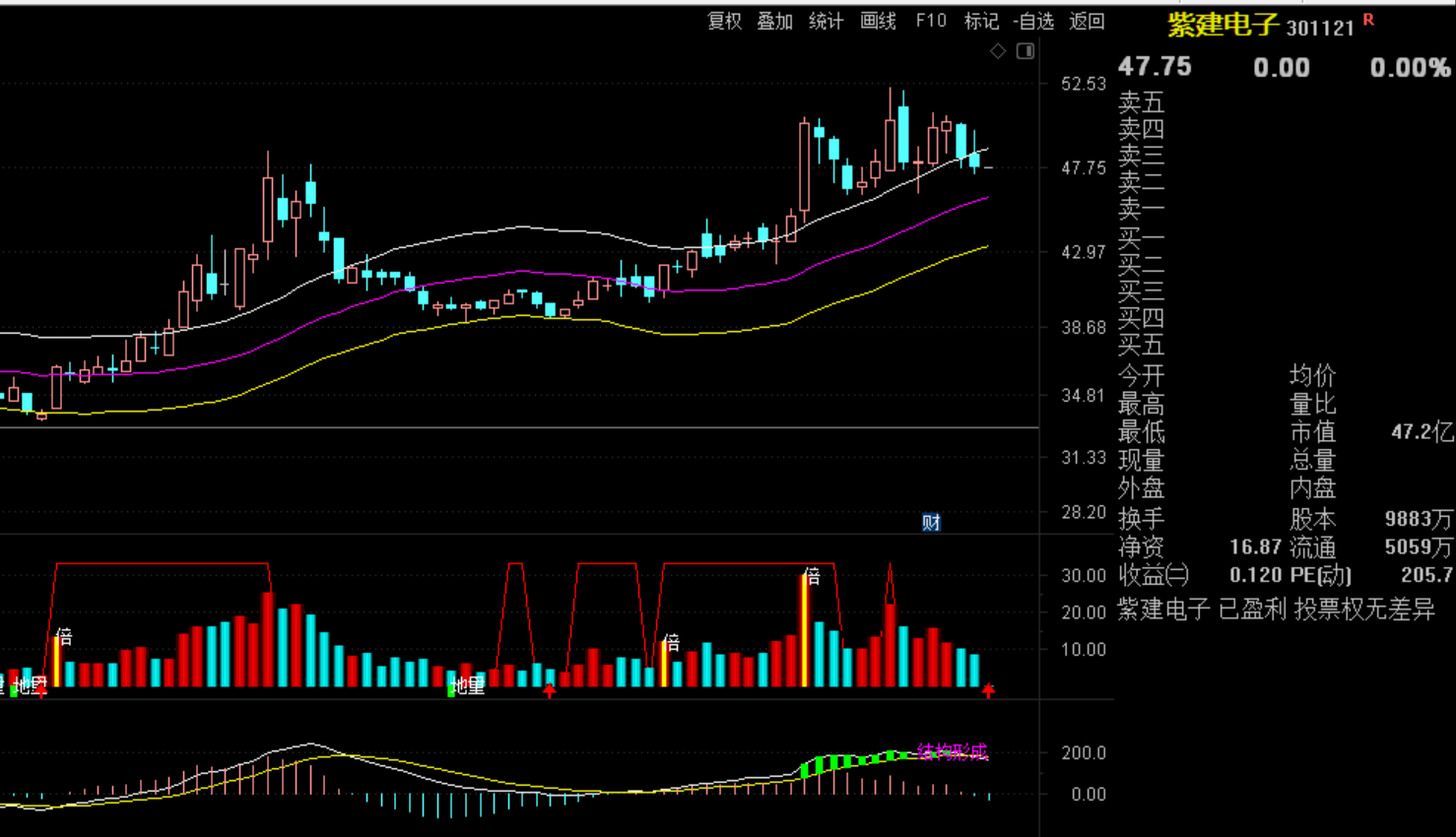
Task: Click the 流通 value 5059万
Action: click(1419, 547)
